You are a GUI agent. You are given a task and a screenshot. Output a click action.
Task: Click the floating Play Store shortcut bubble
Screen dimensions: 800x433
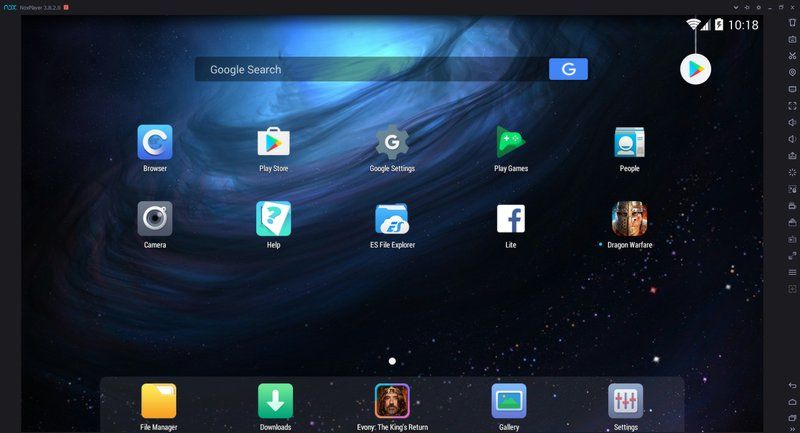(695, 69)
